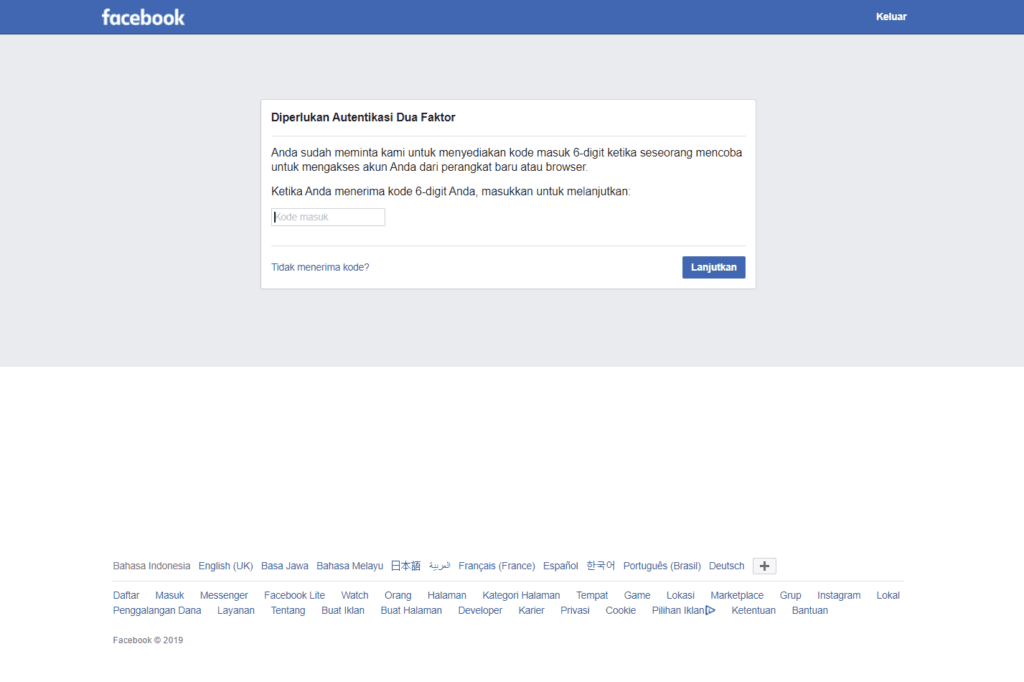Open the Messenger footer link
The width and height of the screenshot is (1024, 682).
coord(224,595)
